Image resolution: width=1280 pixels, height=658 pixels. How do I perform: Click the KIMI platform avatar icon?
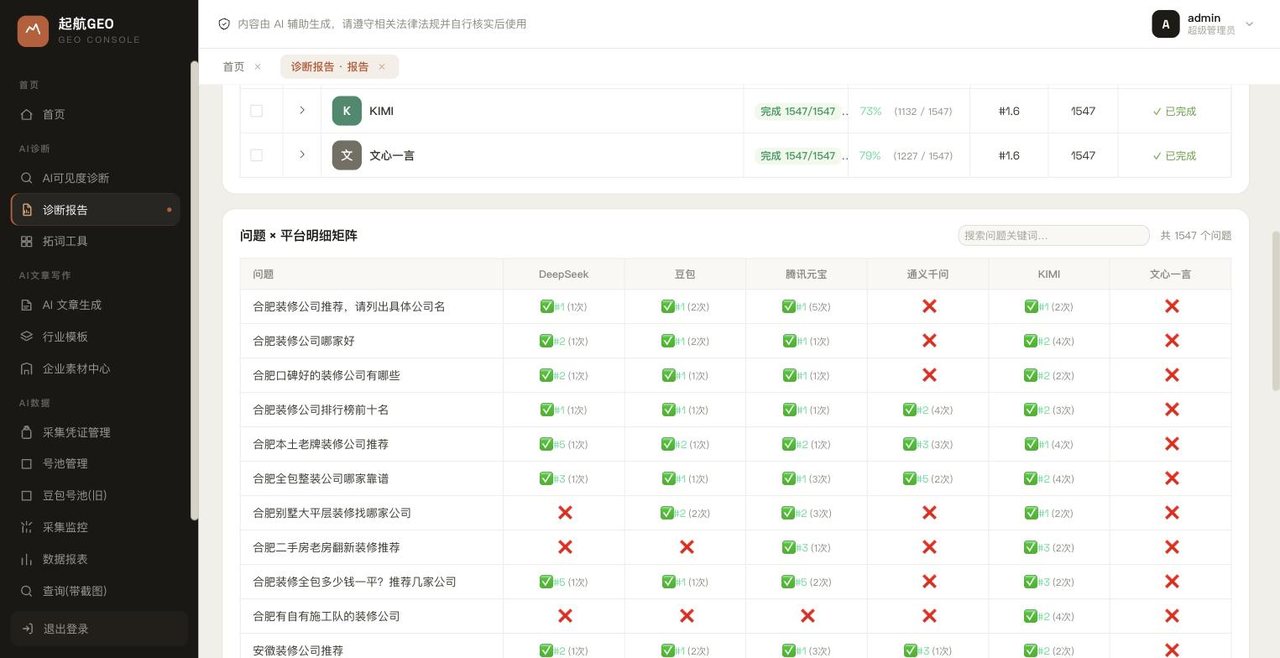[347, 111]
